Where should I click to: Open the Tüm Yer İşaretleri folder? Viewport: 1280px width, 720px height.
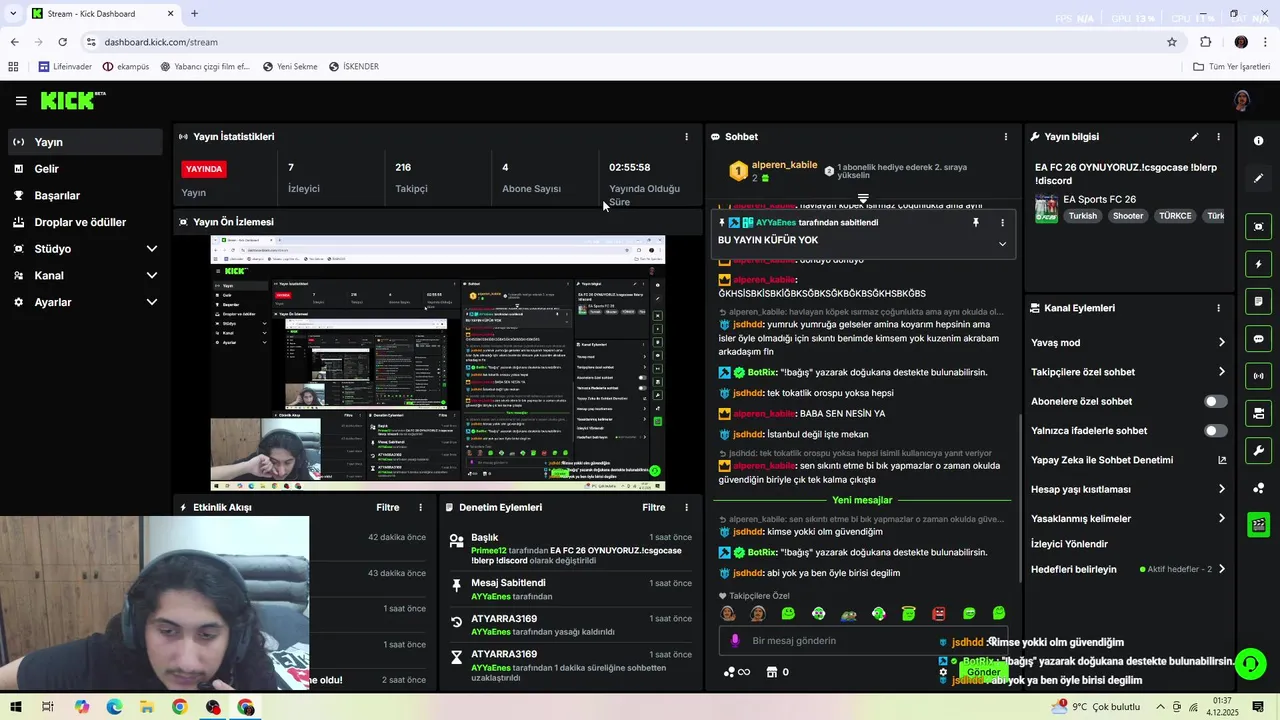pyautogui.click(x=1231, y=67)
